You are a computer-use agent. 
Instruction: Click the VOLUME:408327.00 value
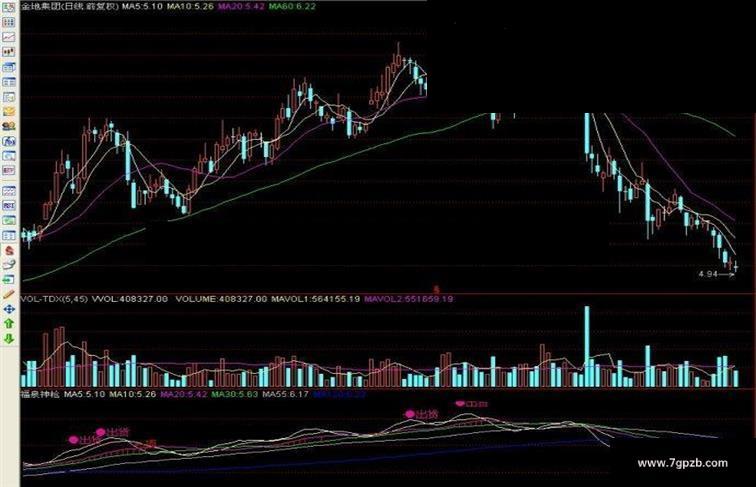221,299
